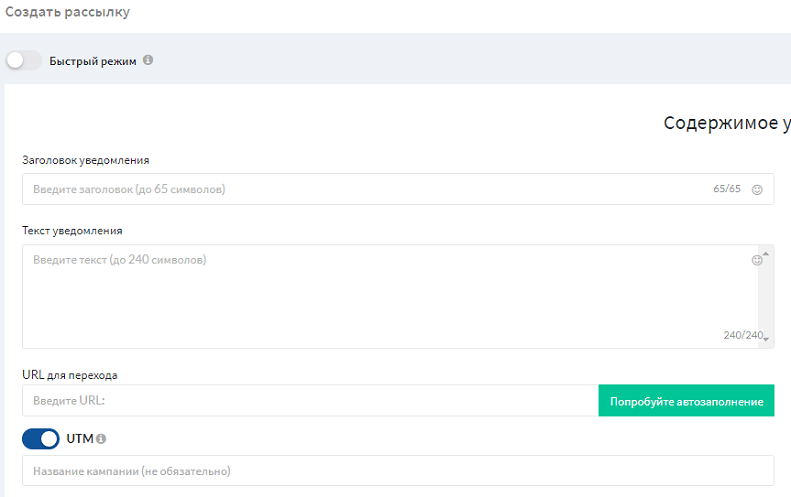
Task: Click the Текст уведомления label
Action: pos(72,231)
